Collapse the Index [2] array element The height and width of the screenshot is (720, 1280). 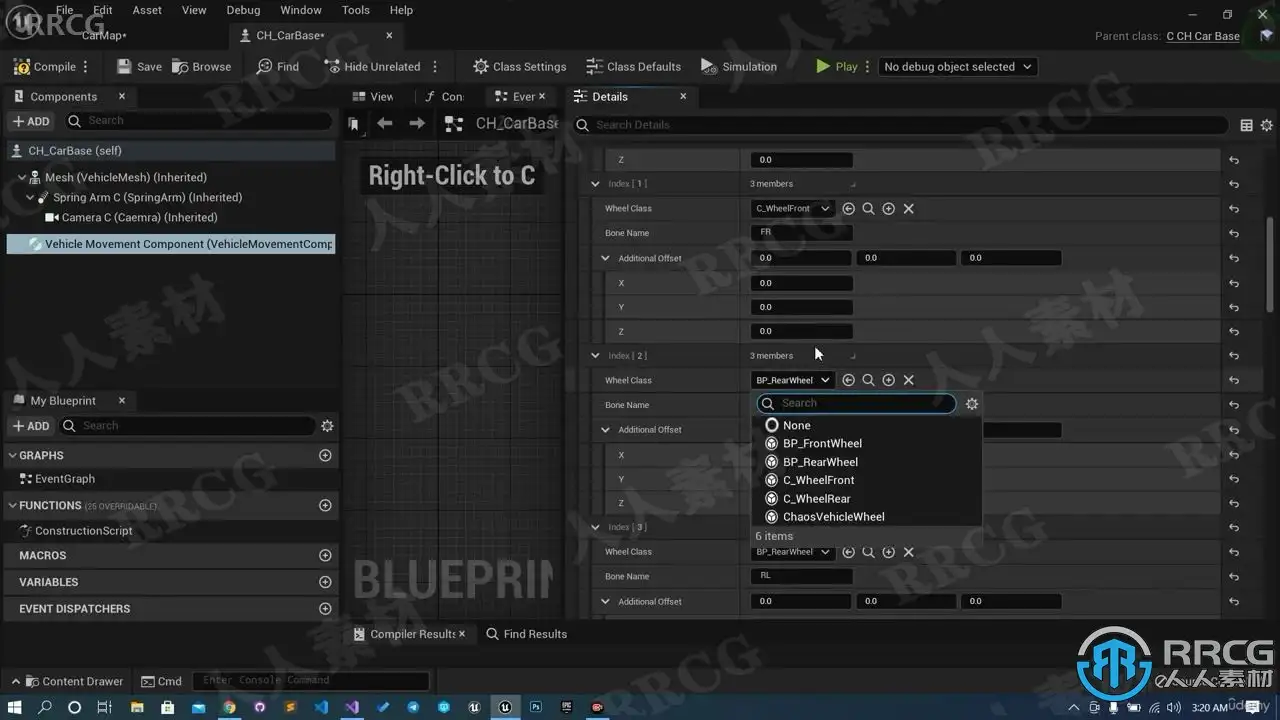pos(595,356)
